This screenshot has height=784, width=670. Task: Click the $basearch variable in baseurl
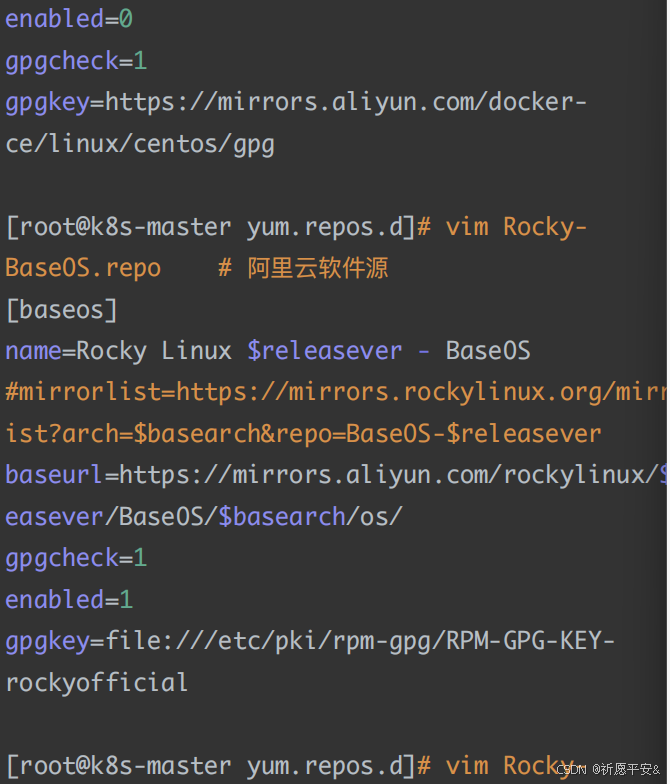(282, 517)
